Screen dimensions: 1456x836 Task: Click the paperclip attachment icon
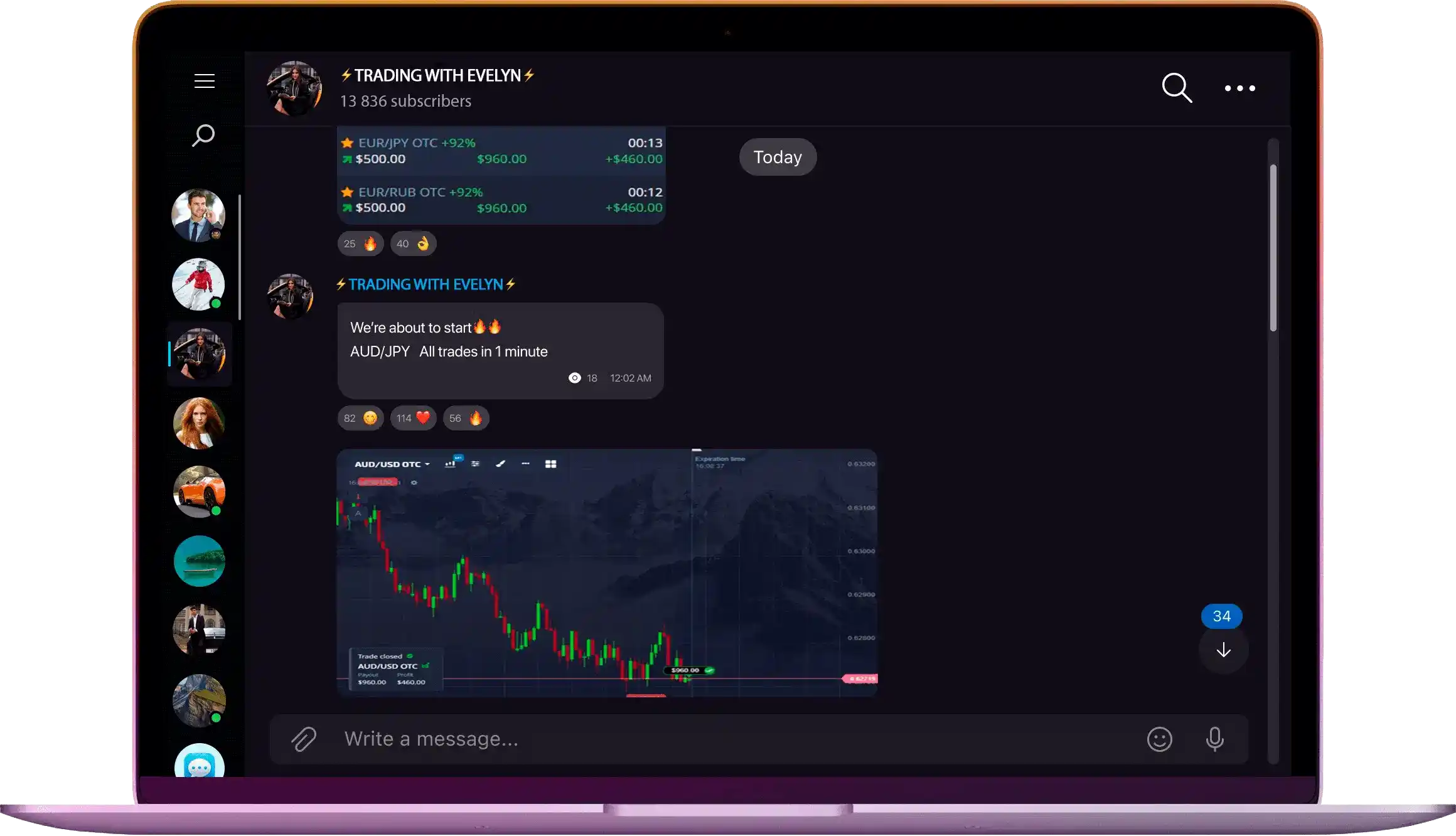click(x=304, y=739)
